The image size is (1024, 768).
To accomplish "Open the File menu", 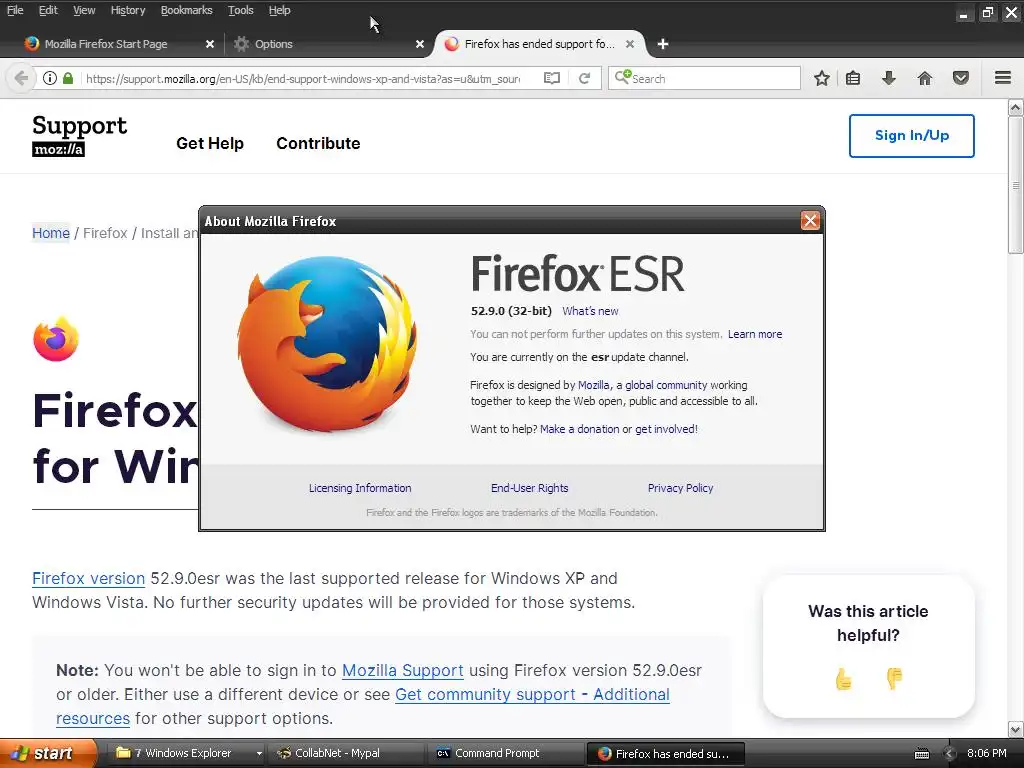I will [15, 10].
